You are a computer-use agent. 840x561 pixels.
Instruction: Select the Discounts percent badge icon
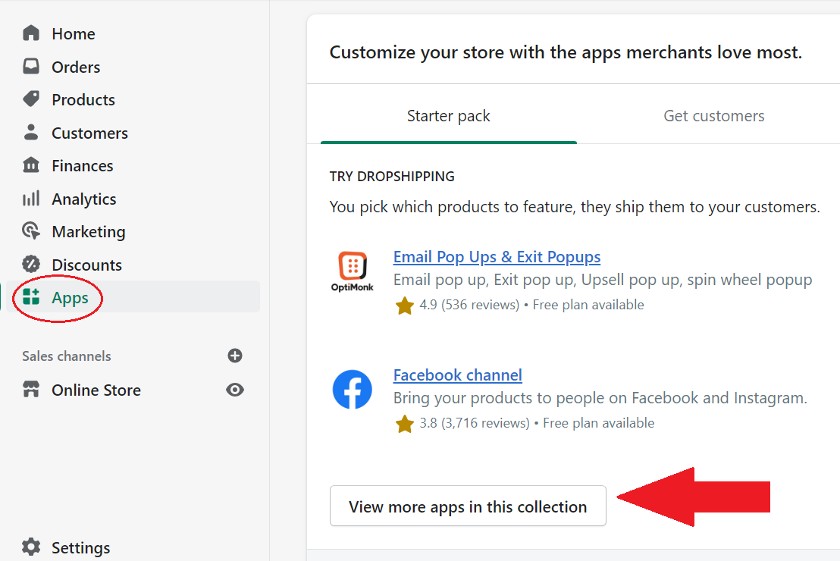coord(31,264)
